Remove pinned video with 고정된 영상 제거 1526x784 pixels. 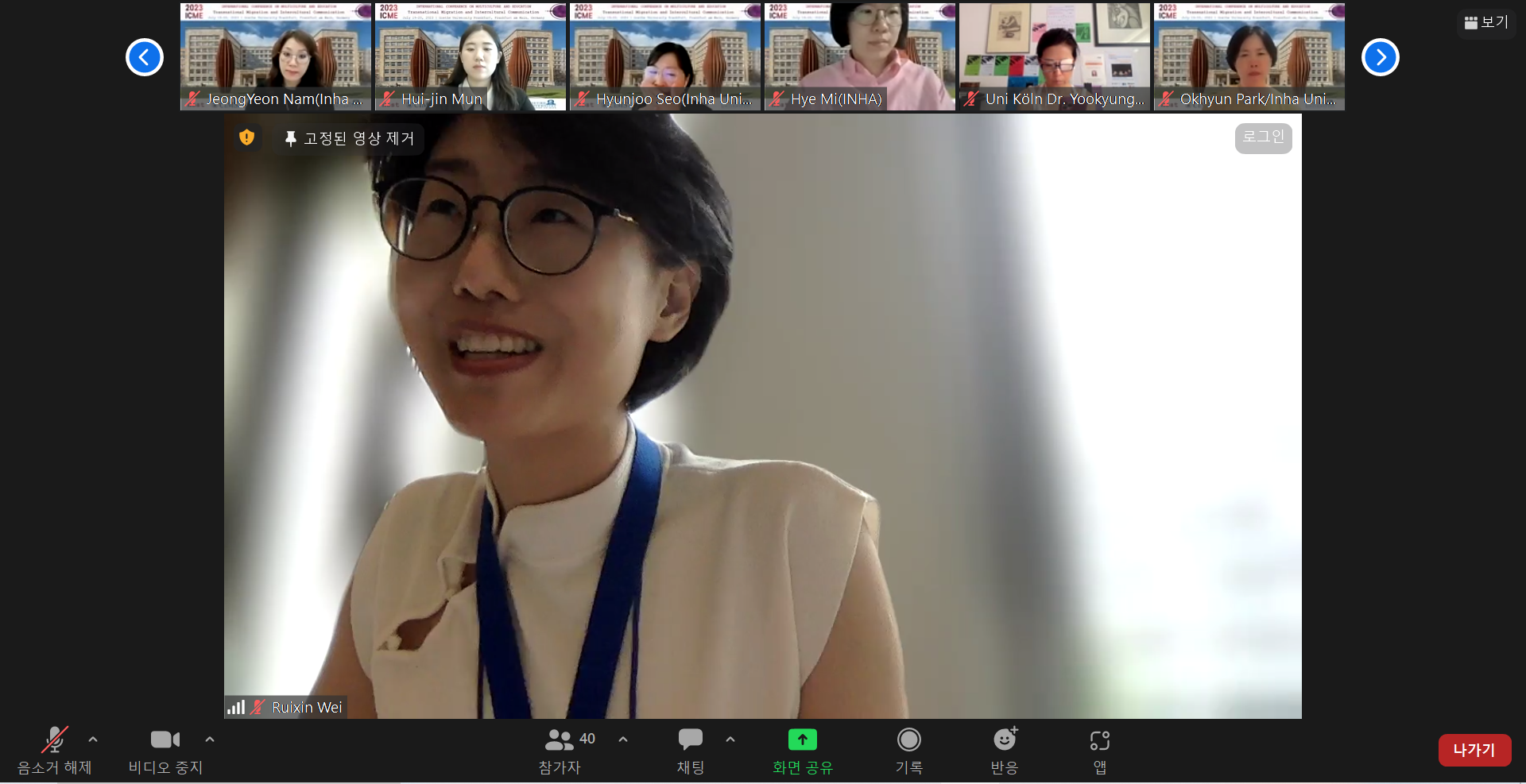pos(350,138)
